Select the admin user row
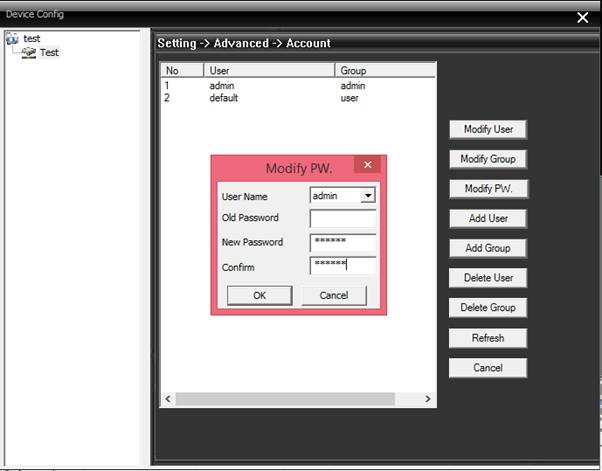 click(x=221, y=87)
